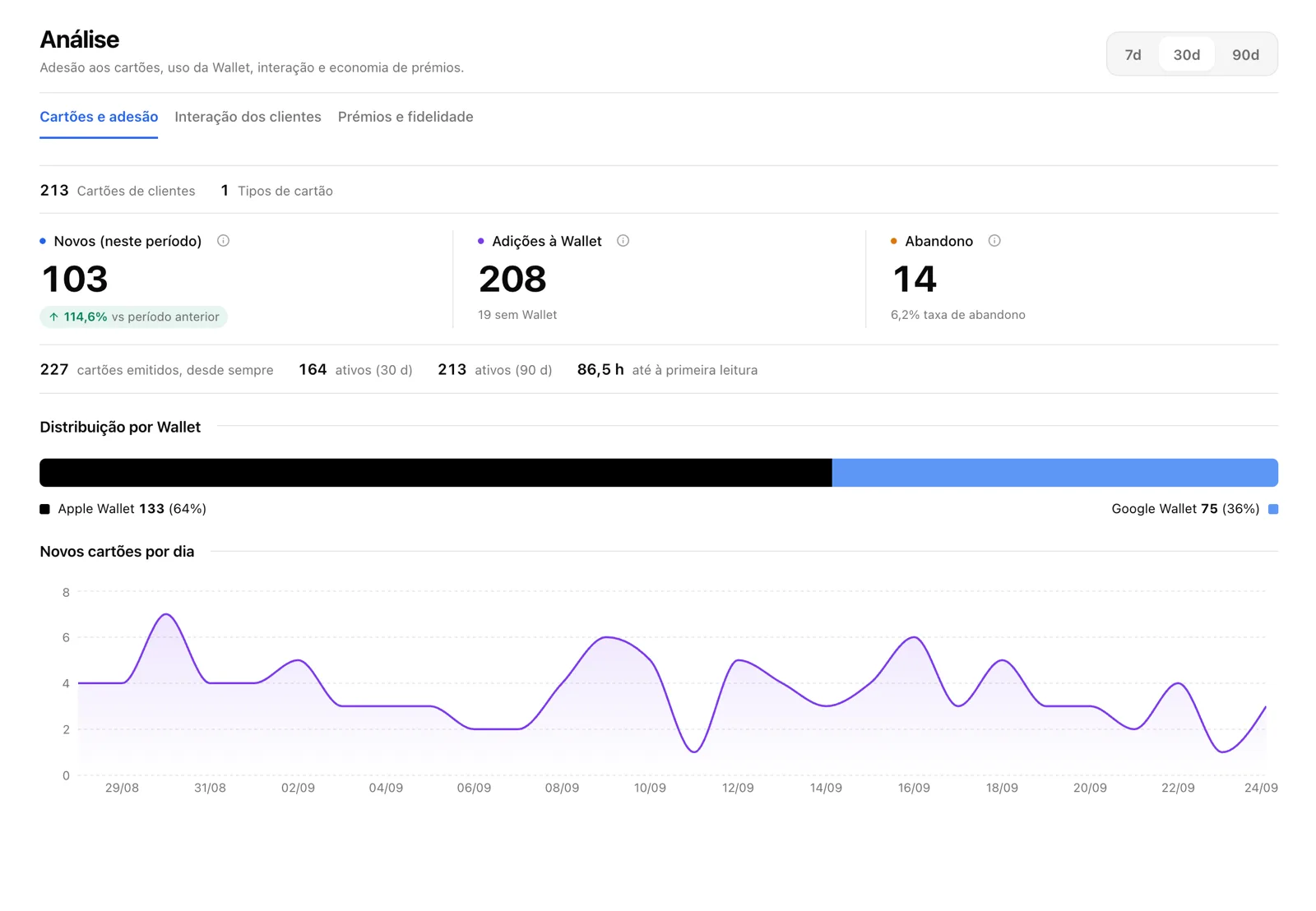Switch to Interação dos clientes tab
The image size is (1316, 911).
[x=248, y=117]
